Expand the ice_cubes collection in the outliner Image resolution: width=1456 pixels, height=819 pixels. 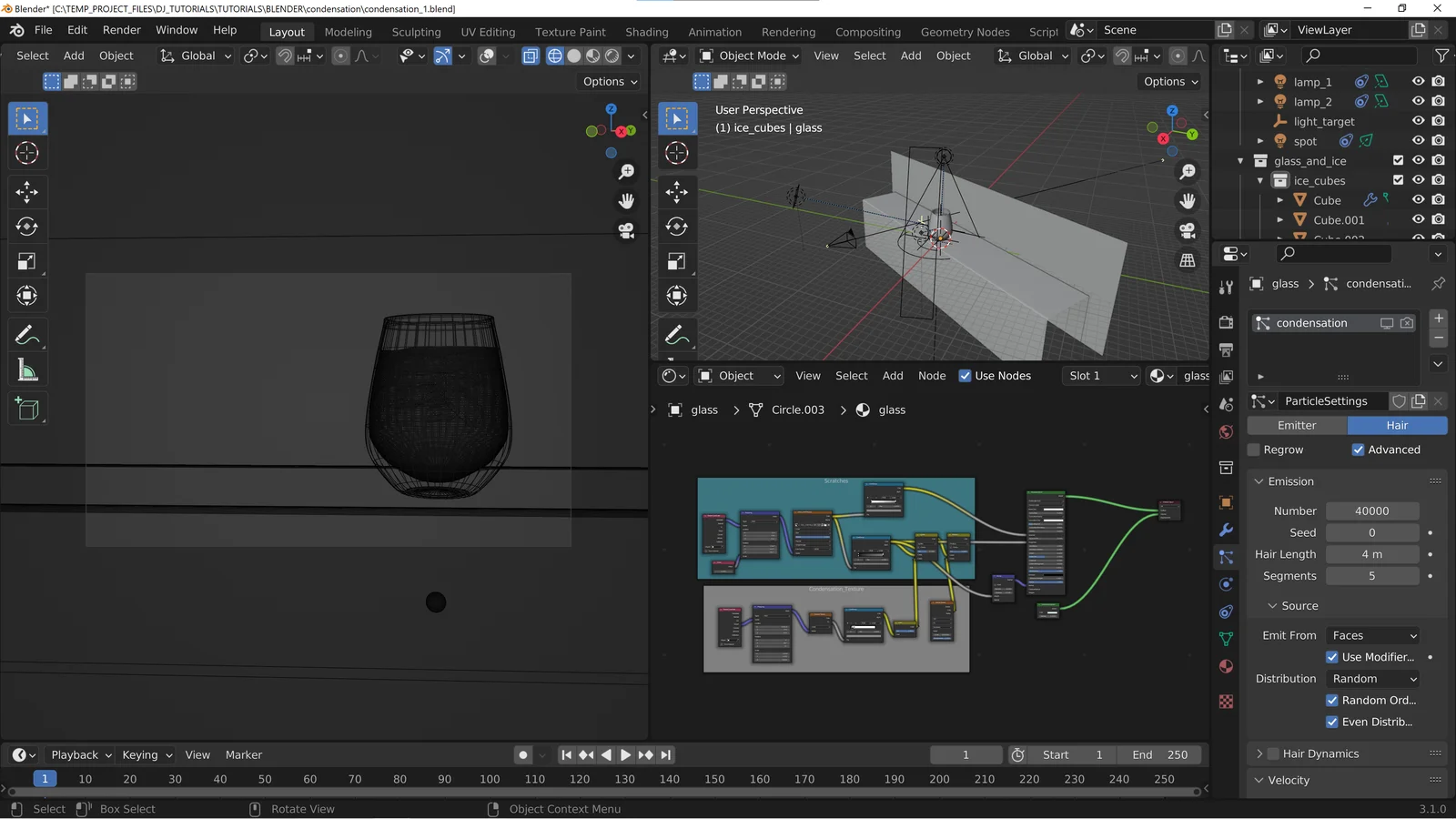click(x=1260, y=180)
